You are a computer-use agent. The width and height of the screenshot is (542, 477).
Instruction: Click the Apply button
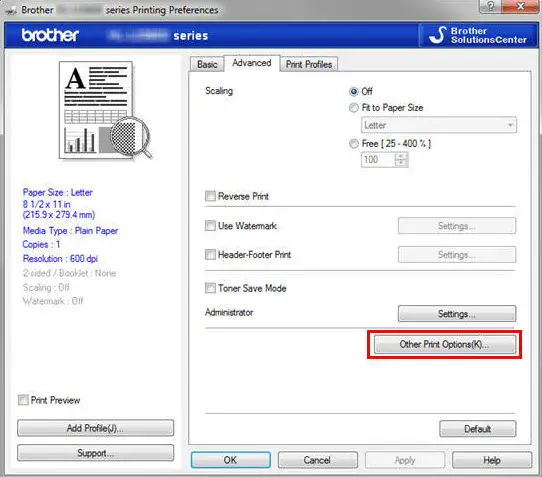point(405,460)
